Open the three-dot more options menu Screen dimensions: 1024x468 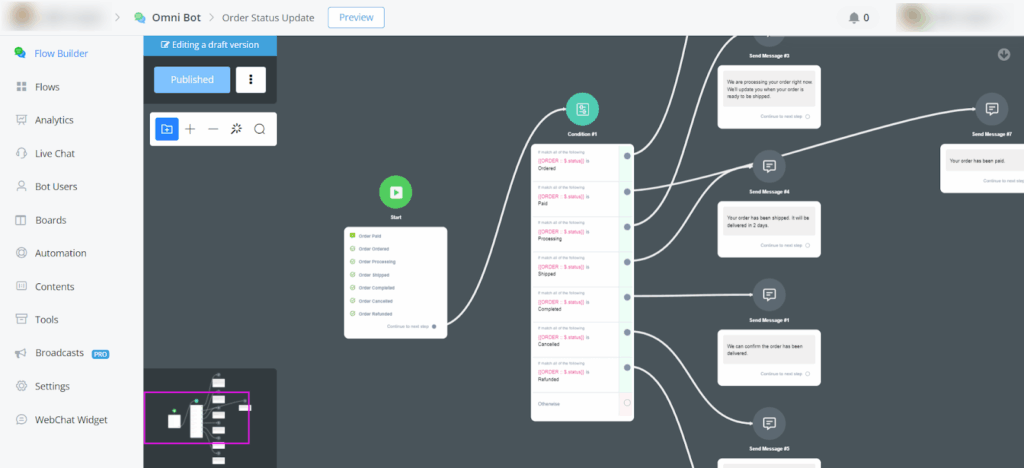[250, 80]
